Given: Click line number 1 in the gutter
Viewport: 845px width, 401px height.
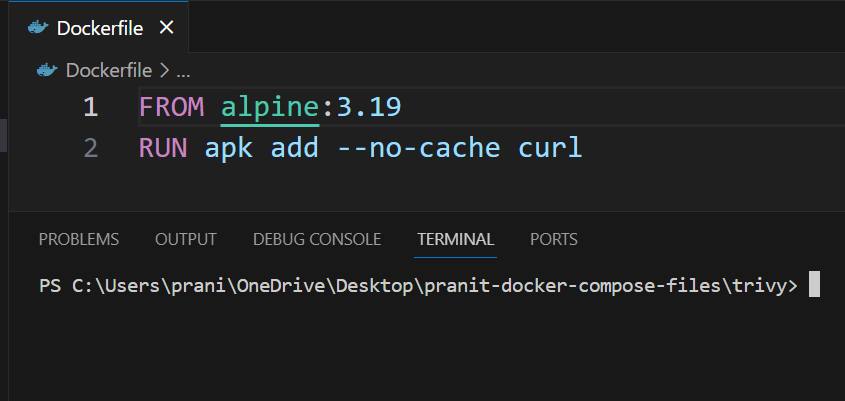Looking at the screenshot, I should (90, 106).
